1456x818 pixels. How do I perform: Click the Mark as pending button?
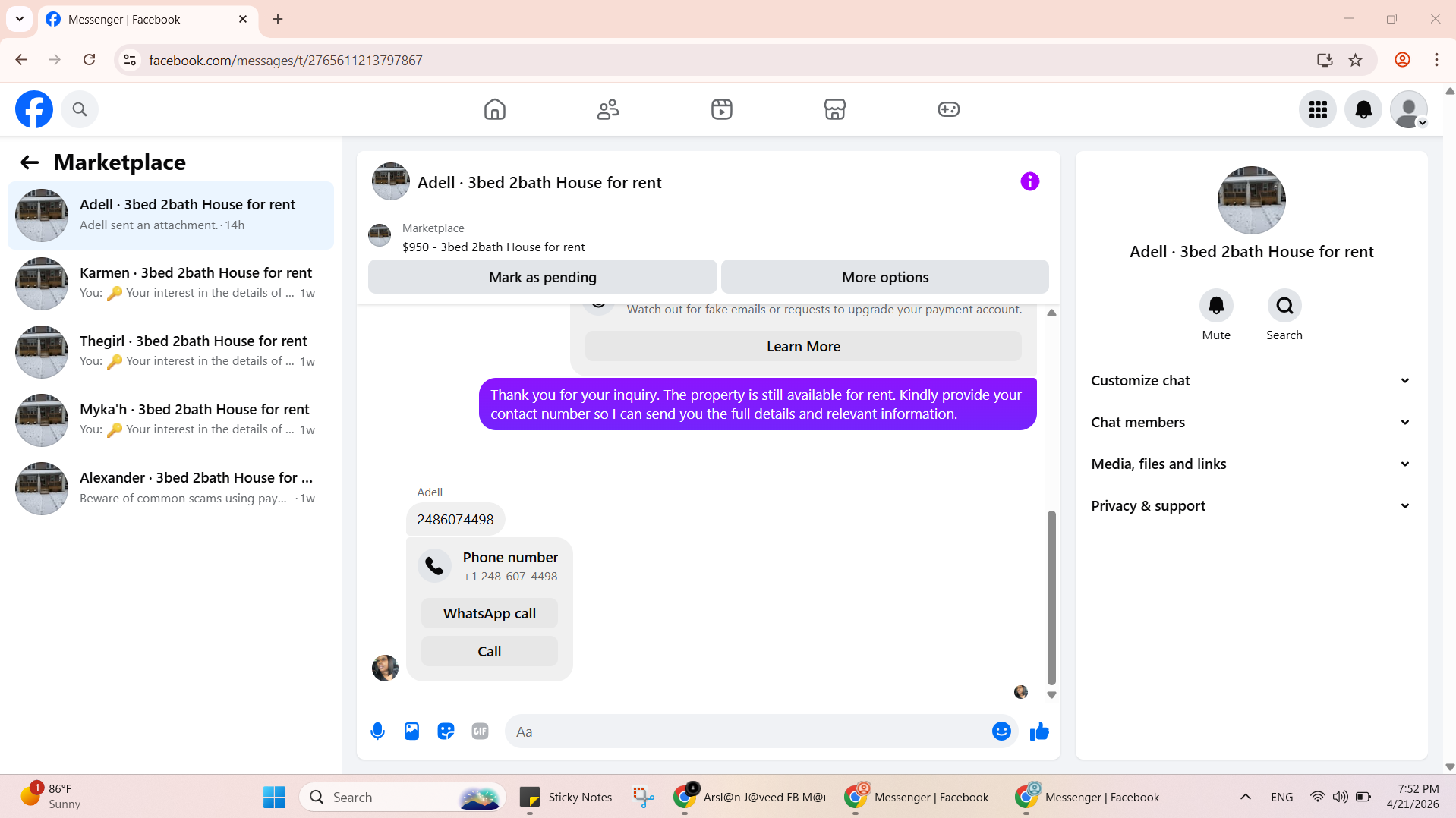(543, 277)
